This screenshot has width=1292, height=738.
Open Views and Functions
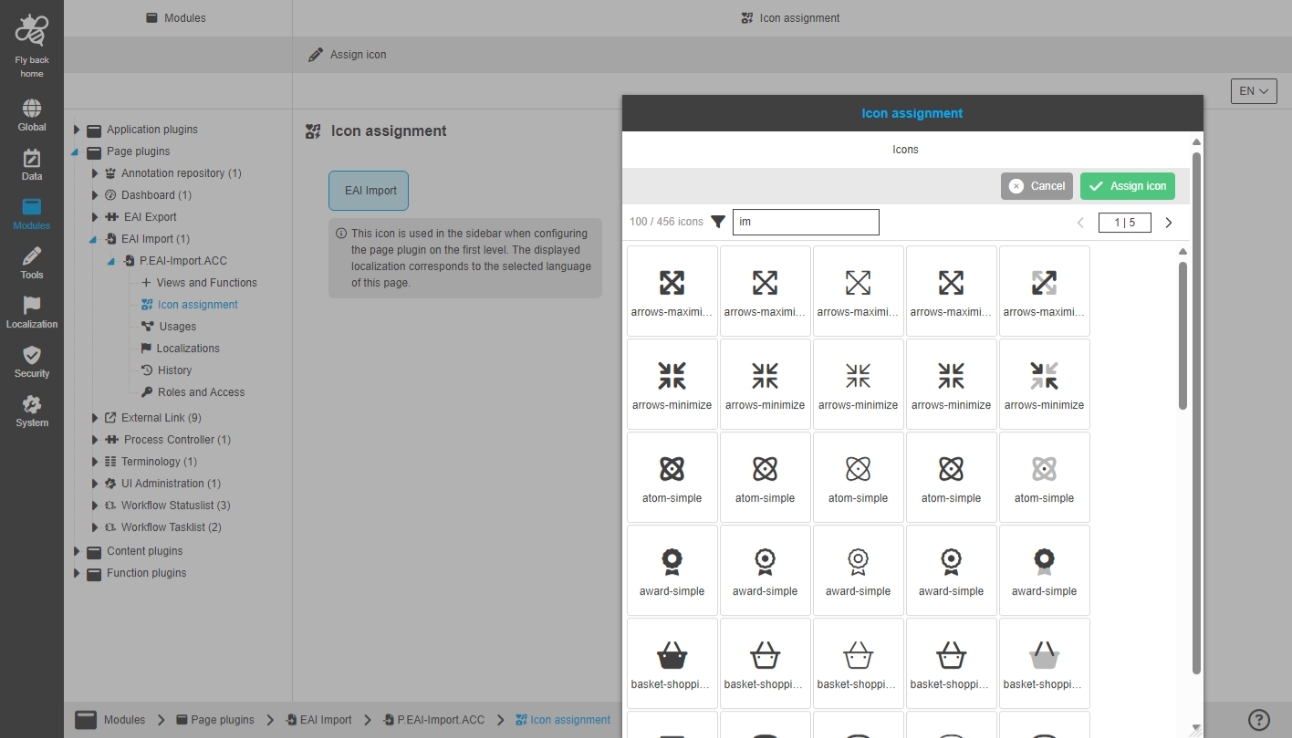pos(199,283)
